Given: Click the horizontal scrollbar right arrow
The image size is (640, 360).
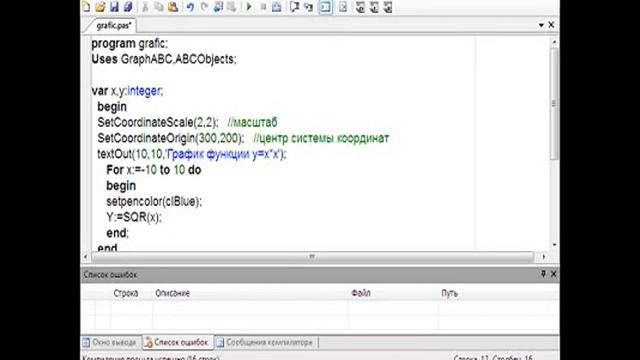Looking at the screenshot, I should click(x=544, y=257).
